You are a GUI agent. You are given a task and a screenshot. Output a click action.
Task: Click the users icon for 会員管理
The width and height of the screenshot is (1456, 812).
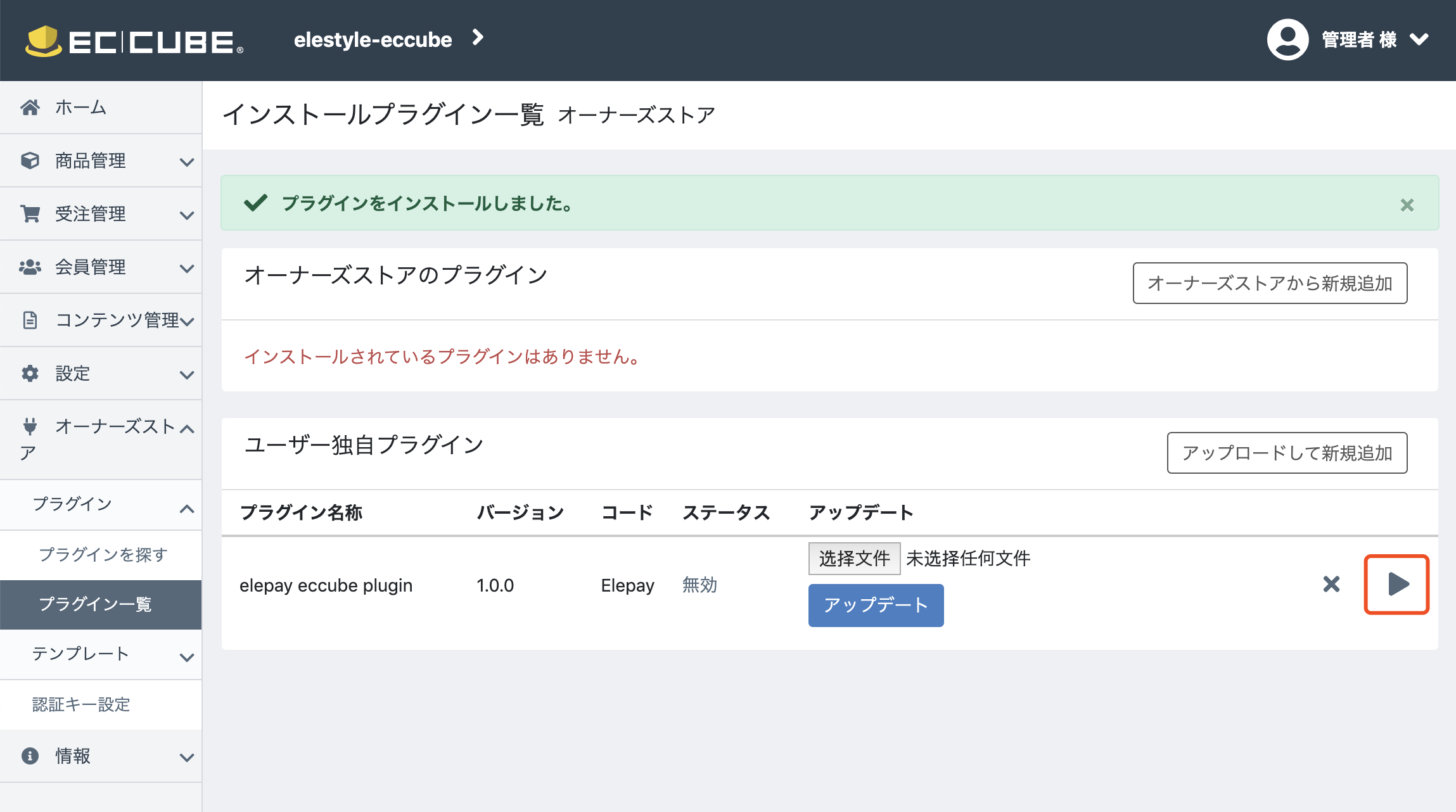[30, 267]
